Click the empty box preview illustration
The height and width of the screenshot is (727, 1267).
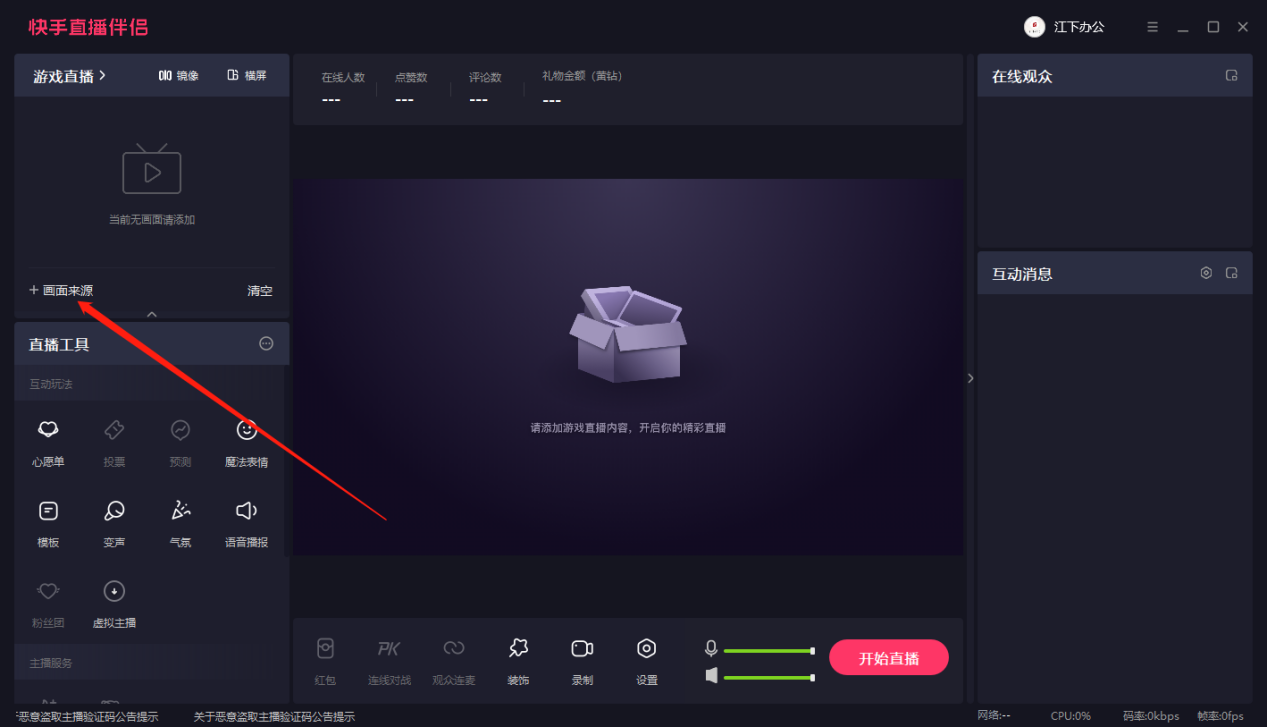(628, 334)
